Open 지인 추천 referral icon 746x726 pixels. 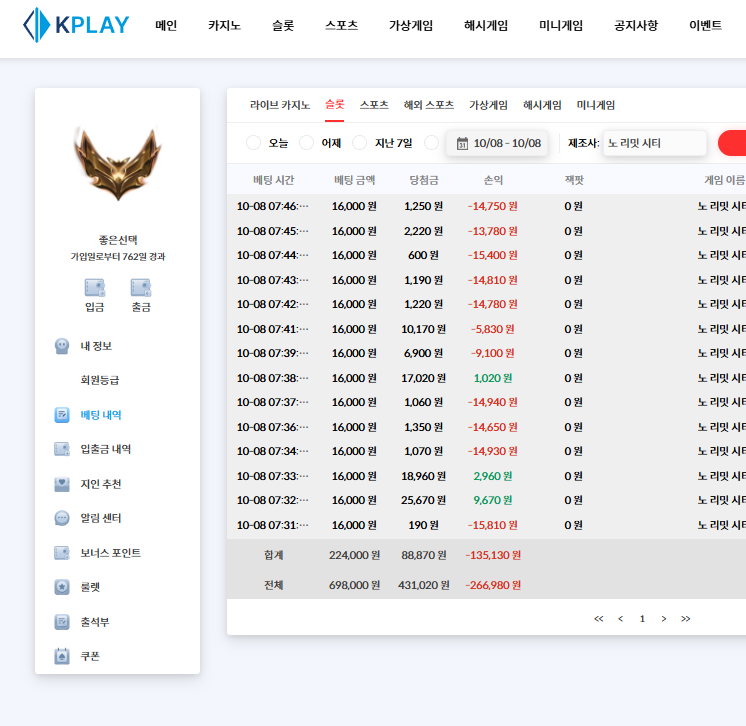click(x=62, y=484)
